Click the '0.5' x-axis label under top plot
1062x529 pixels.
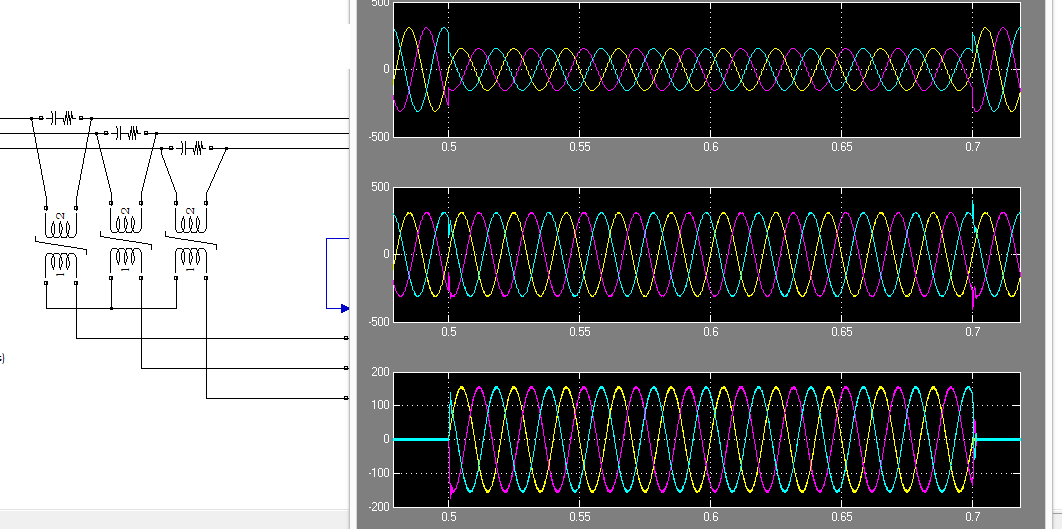[x=448, y=146]
